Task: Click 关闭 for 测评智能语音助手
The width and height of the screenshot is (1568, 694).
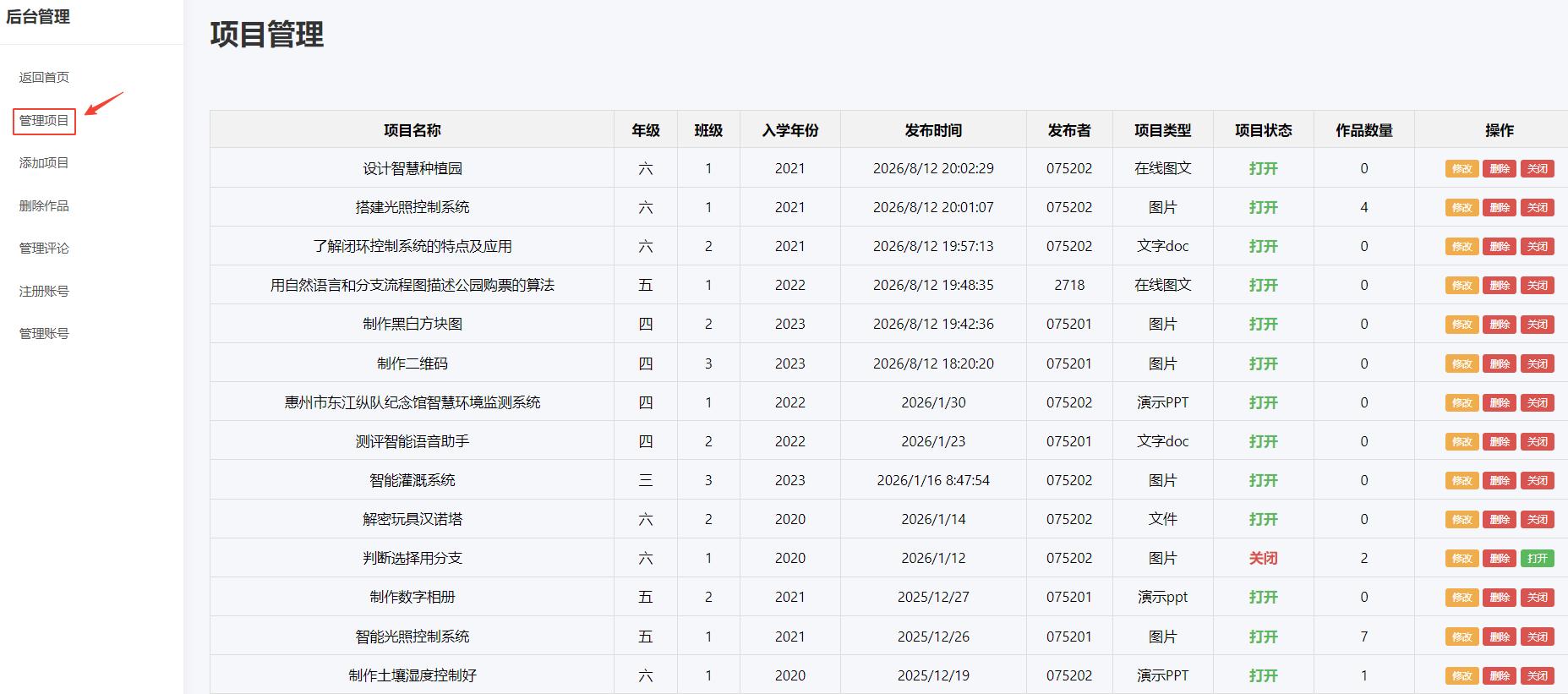Action: click(1538, 441)
